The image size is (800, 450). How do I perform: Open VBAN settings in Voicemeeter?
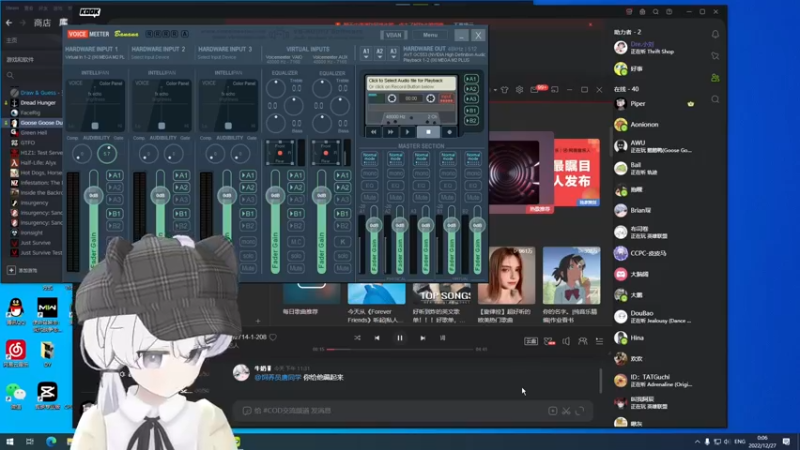coord(393,35)
